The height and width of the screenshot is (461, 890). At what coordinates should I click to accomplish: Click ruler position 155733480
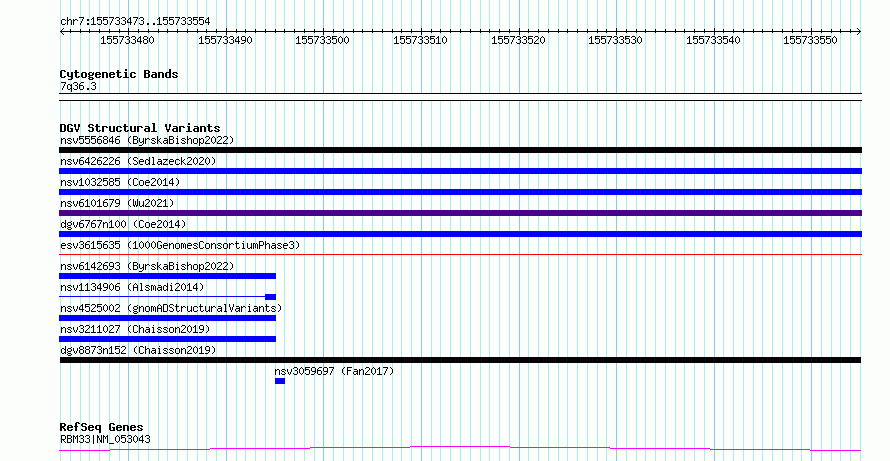click(x=127, y=40)
